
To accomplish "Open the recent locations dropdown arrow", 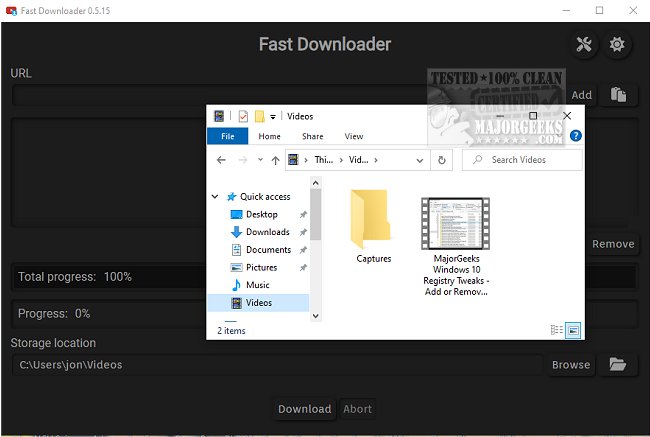I will coord(260,159).
